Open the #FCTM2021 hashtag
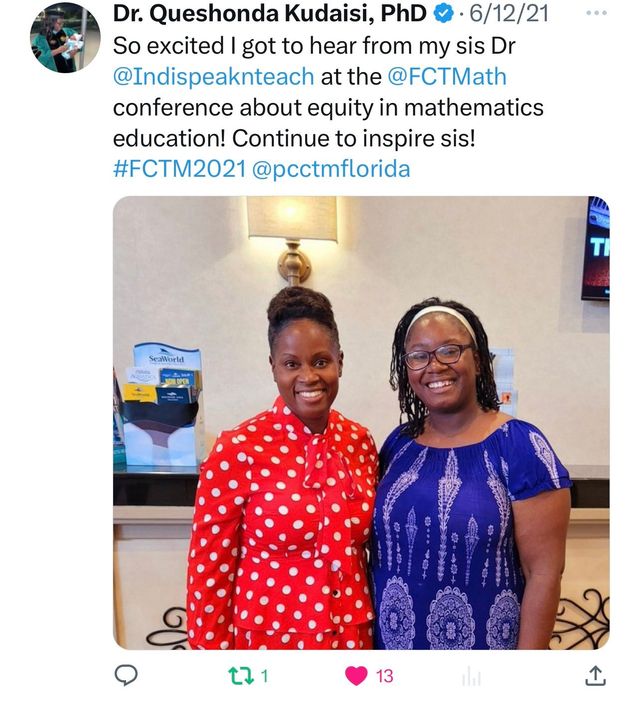640x707 pixels. (x=180, y=169)
